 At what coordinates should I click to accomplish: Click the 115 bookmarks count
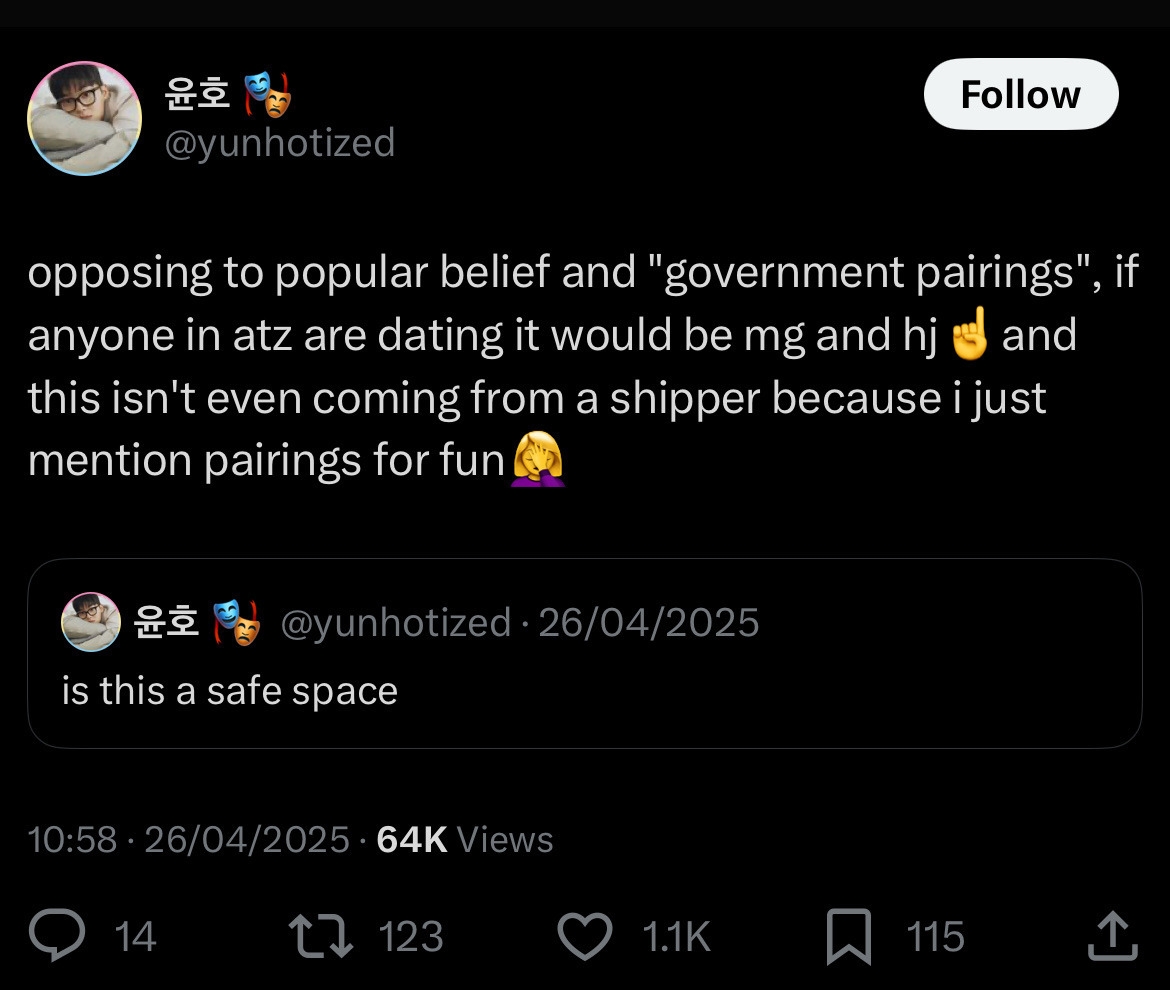coord(936,937)
